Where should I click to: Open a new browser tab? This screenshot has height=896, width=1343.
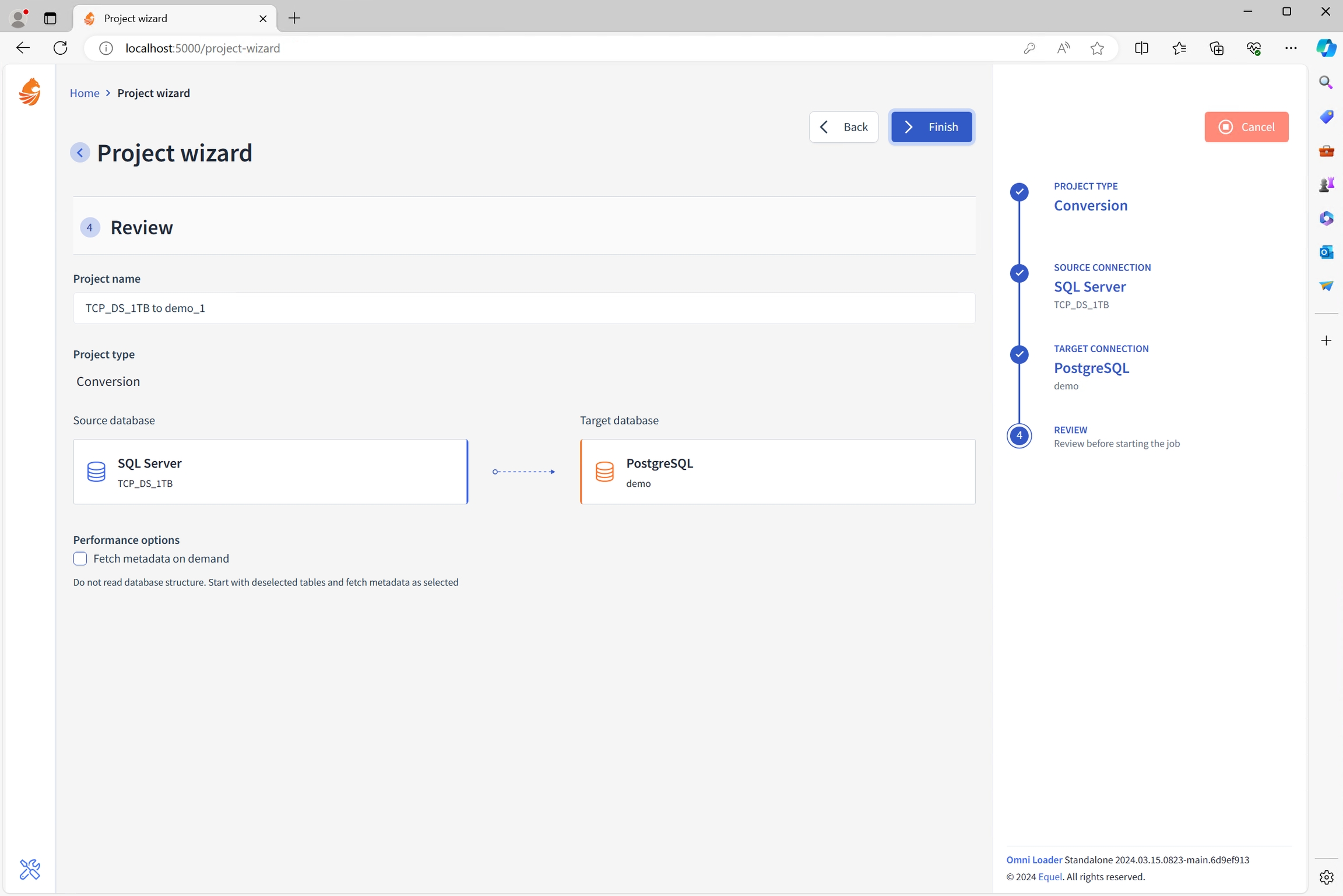(294, 18)
